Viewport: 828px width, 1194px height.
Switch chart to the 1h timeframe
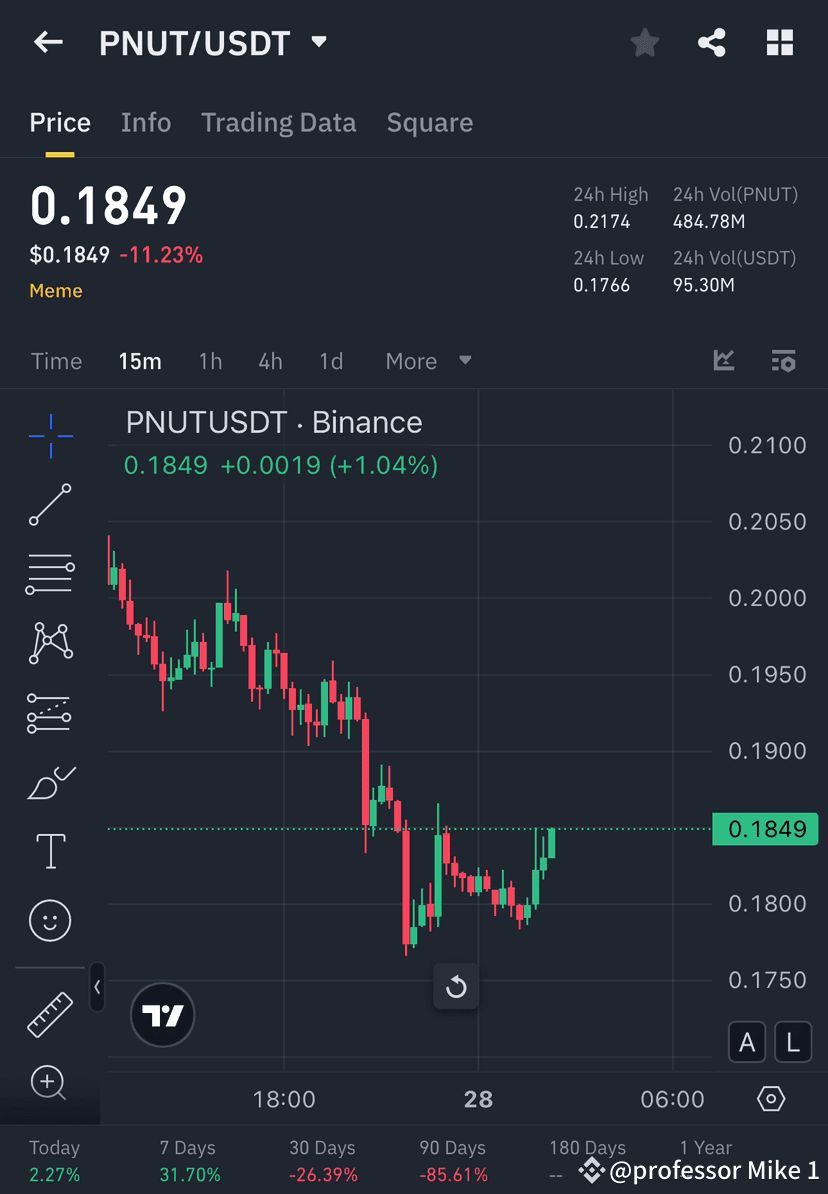coord(210,361)
